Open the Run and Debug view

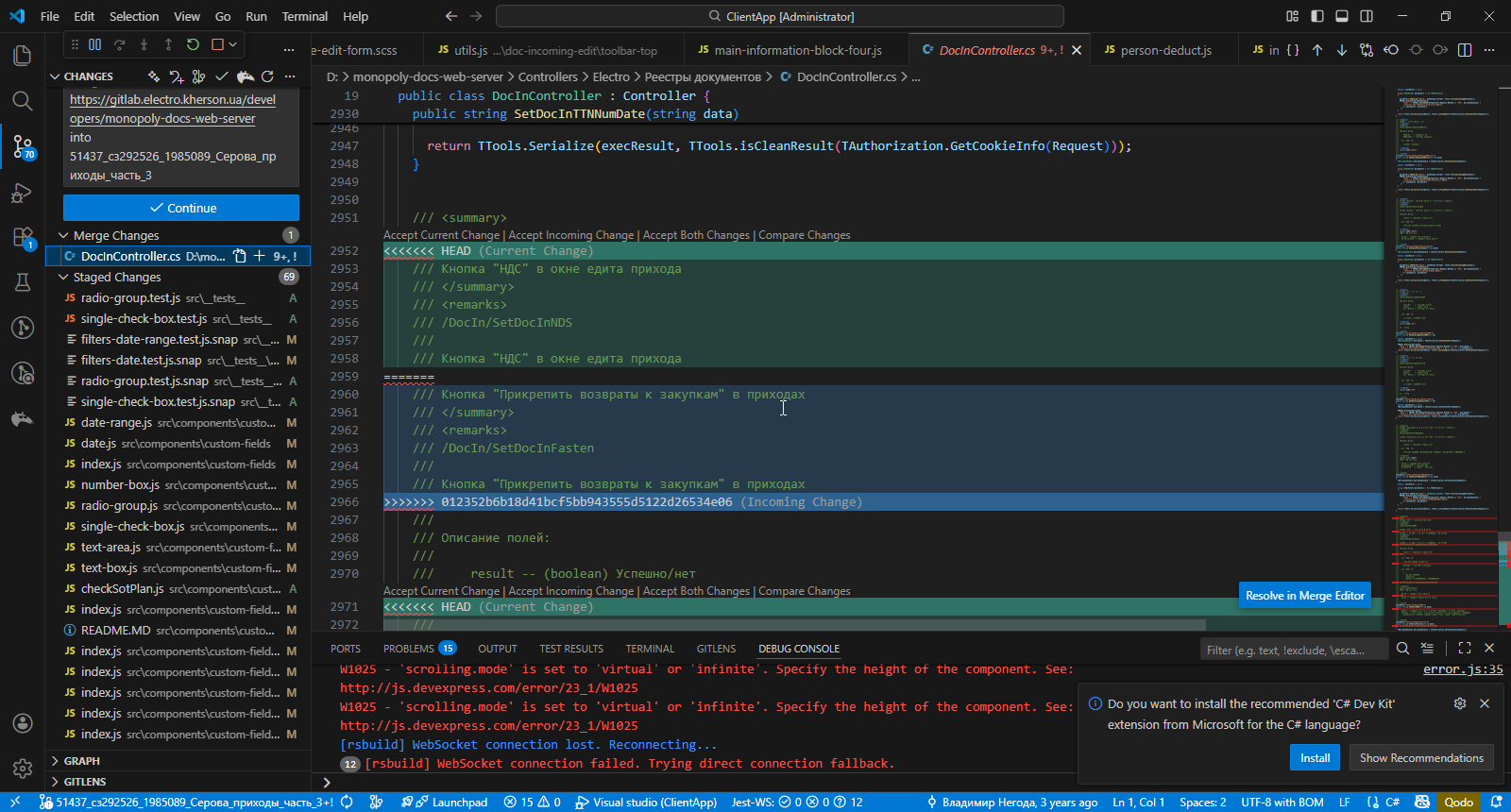(22, 194)
